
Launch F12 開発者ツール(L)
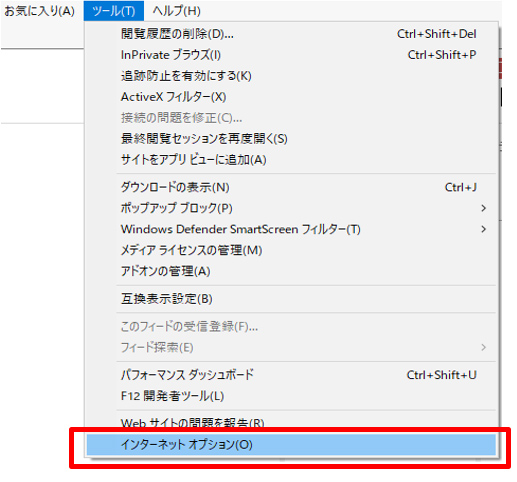click(x=291, y=396)
